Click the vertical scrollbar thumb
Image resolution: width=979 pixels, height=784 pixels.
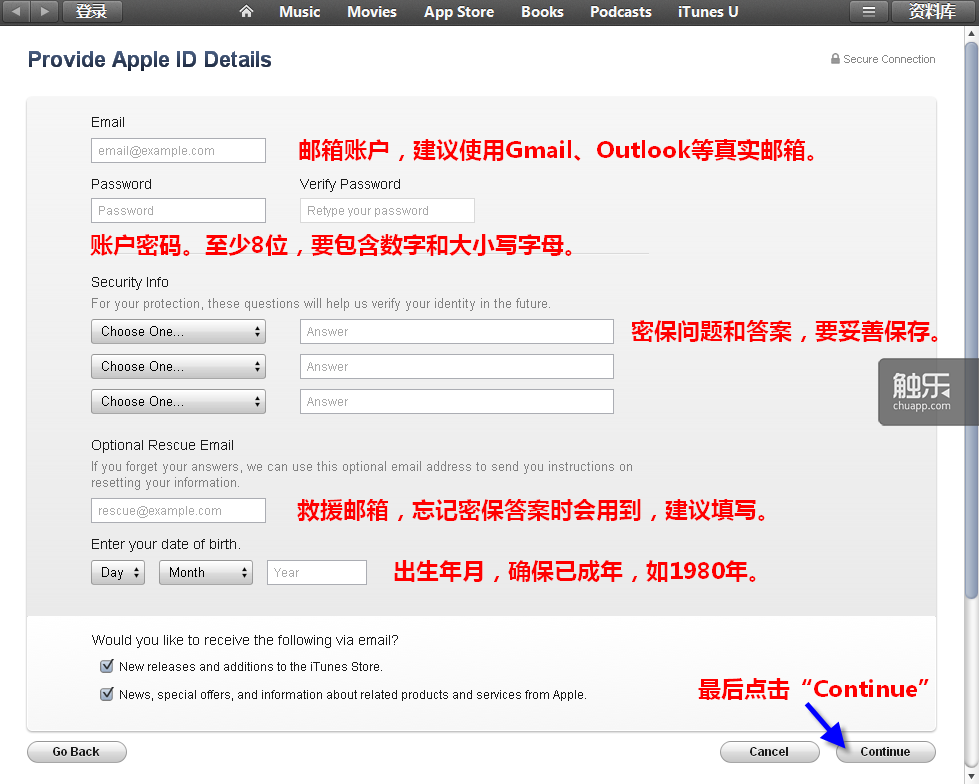972,320
